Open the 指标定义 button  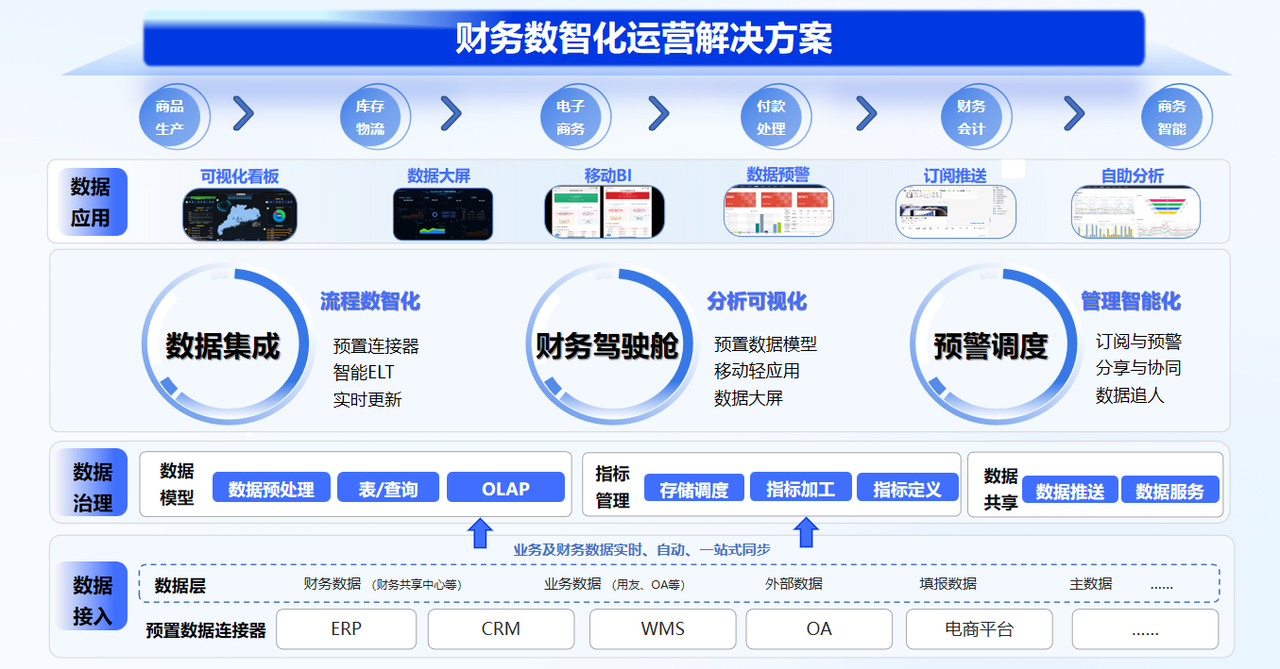click(907, 488)
